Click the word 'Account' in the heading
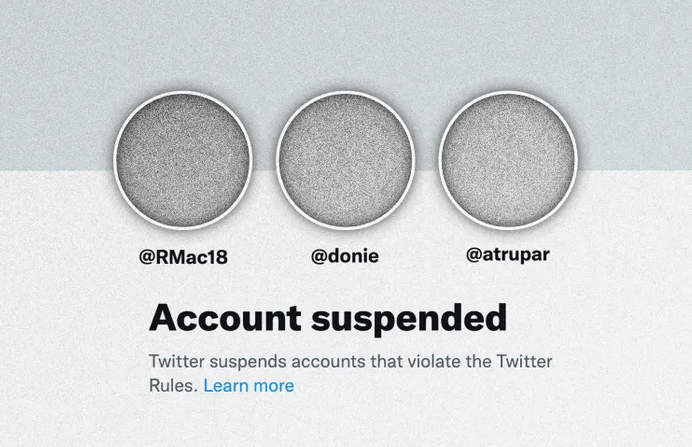Viewport: 692px width, 447px height. (x=225, y=317)
